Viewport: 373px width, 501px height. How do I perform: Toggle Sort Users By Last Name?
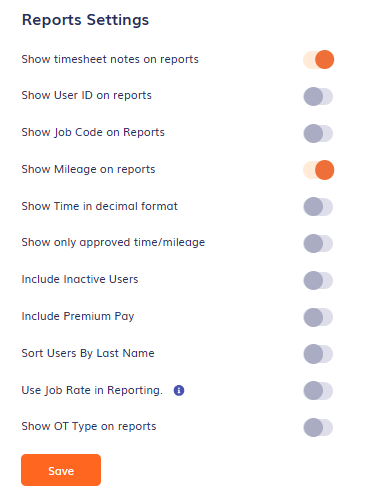click(318, 354)
